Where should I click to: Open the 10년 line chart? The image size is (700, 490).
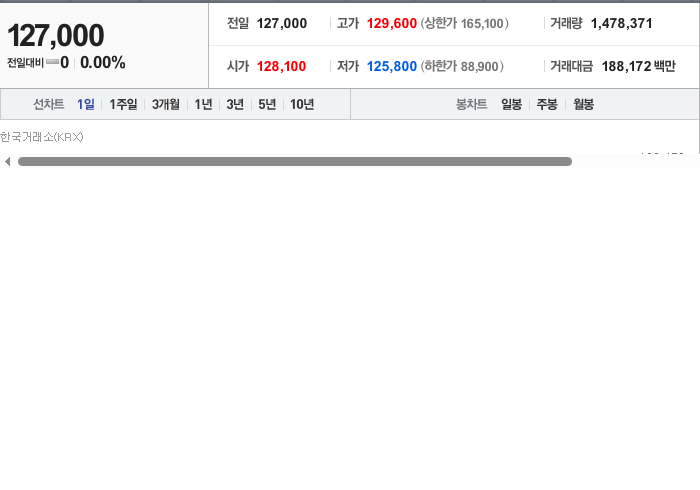[302, 104]
